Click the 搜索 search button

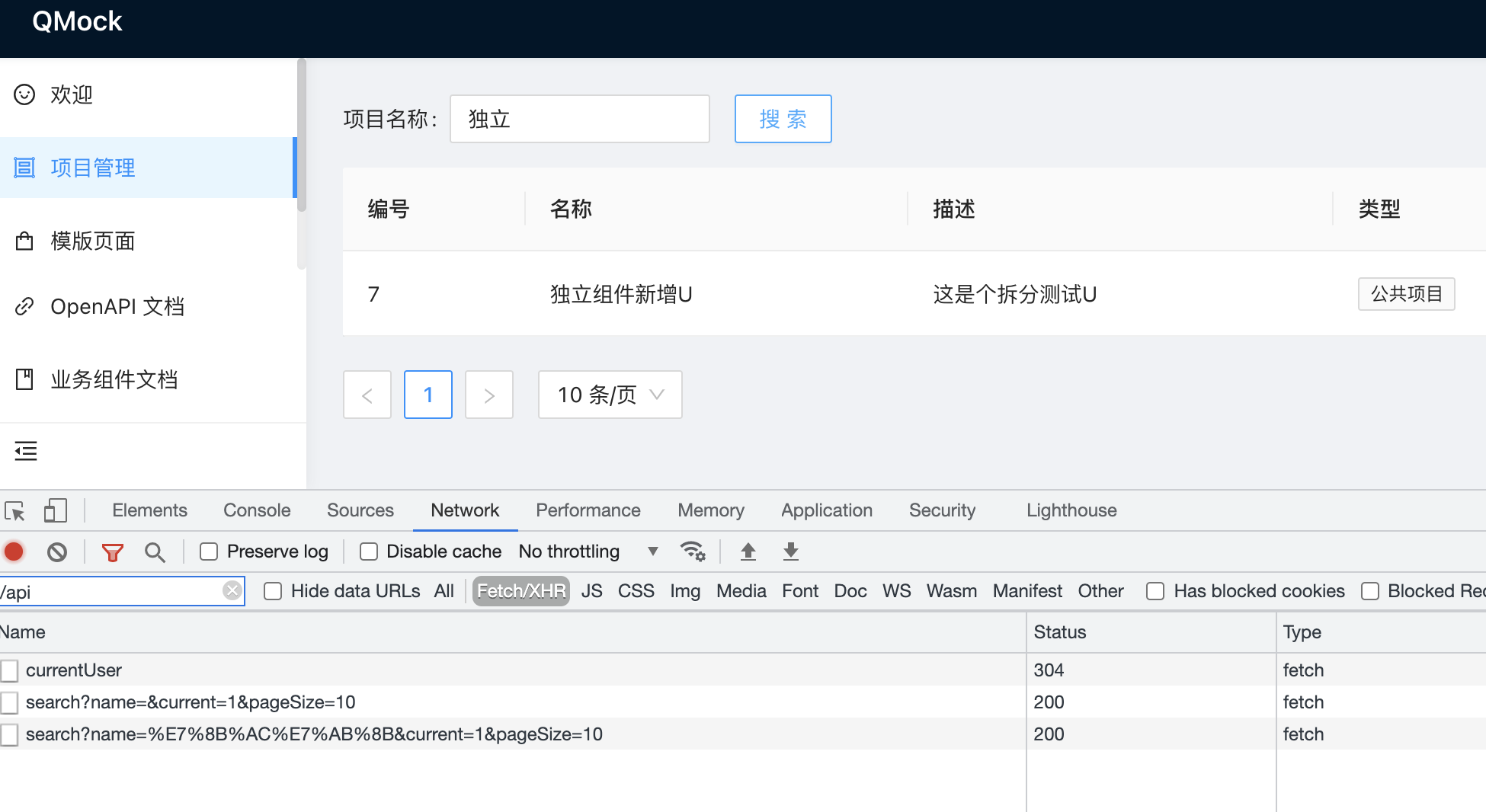pyautogui.click(x=783, y=119)
